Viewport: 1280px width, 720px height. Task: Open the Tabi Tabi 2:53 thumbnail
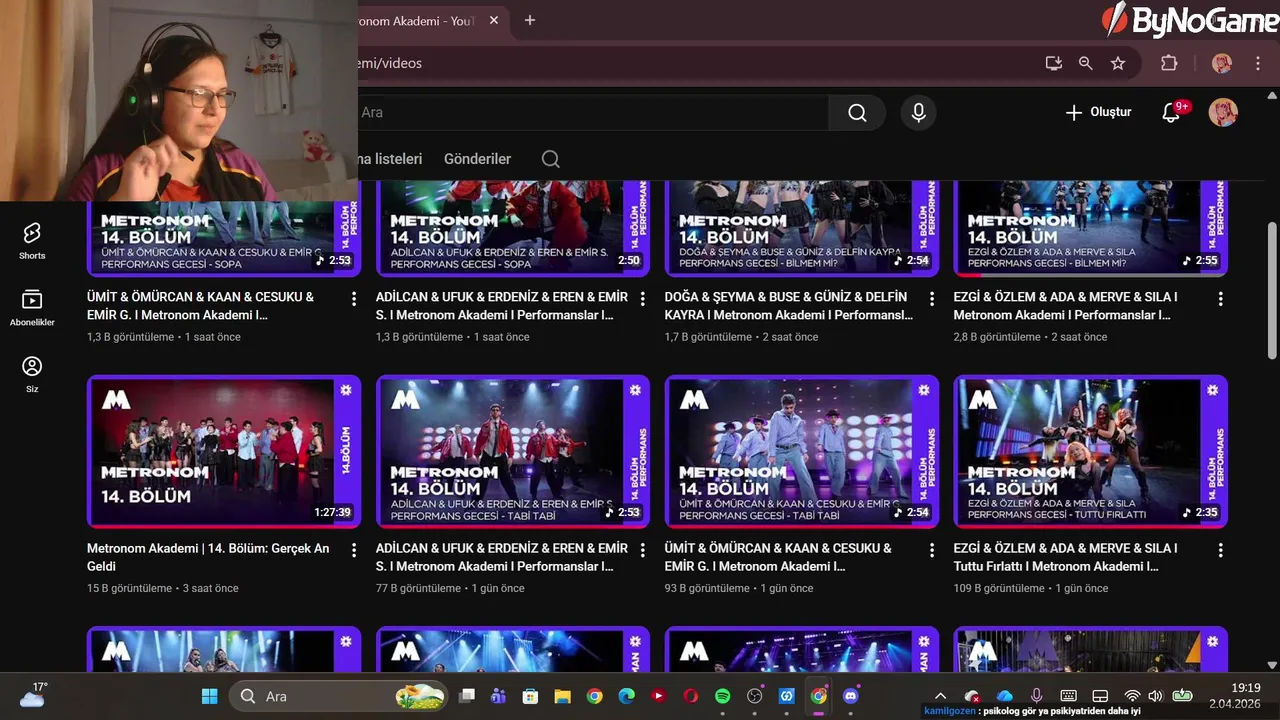click(x=513, y=451)
